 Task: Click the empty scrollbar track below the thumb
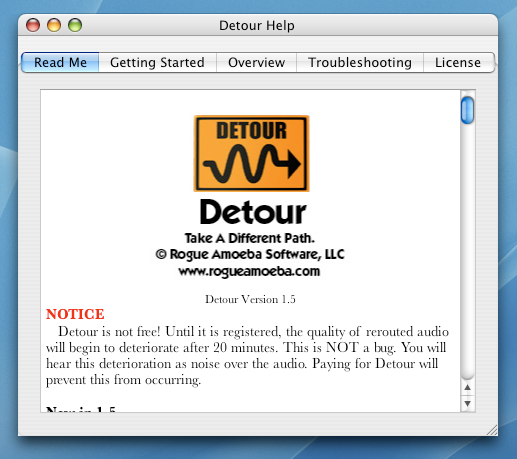coord(467,250)
